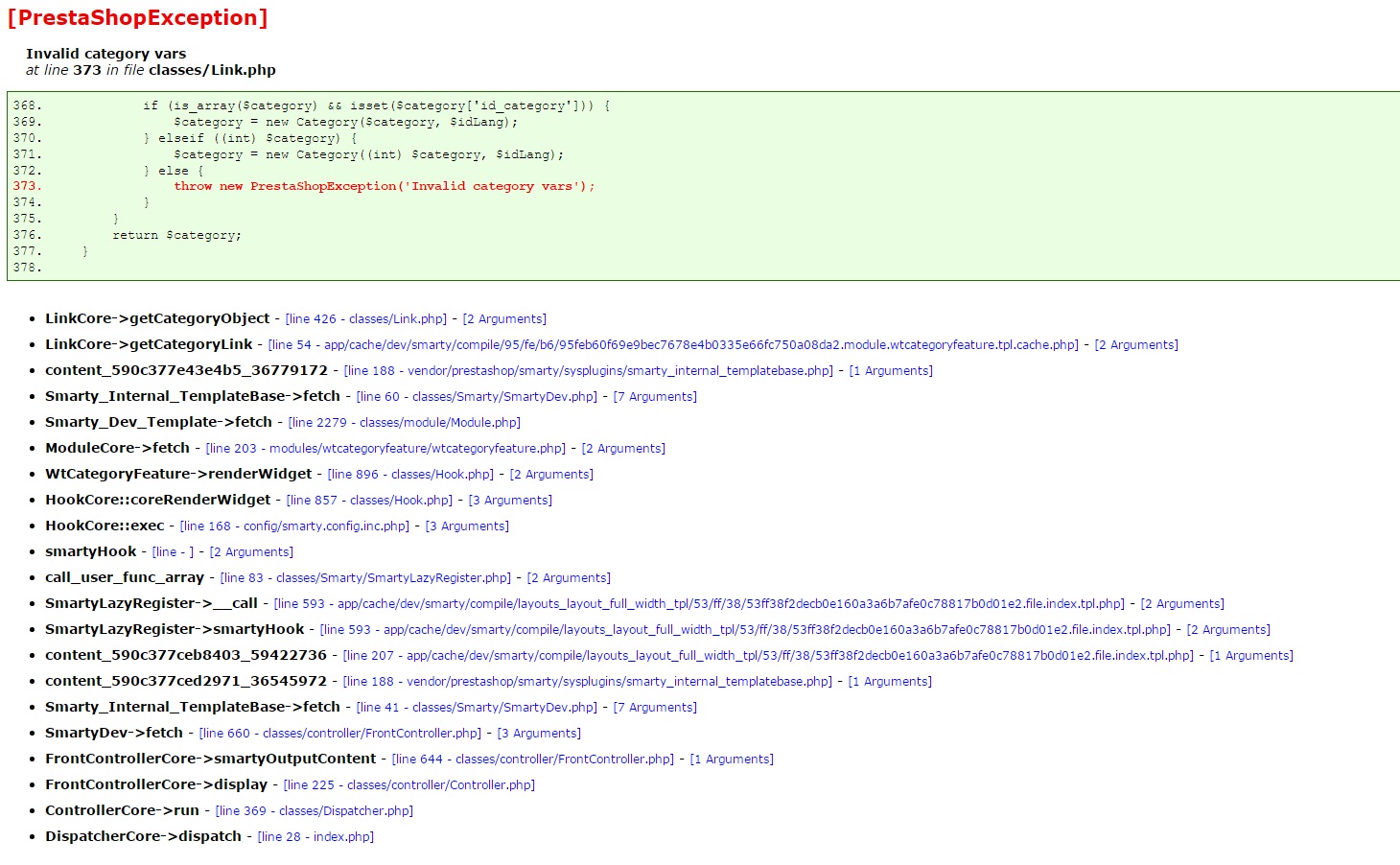The width and height of the screenshot is (1400, 865).
Task: Click the 'Invalid category vars' error message
Action: click(105, 54)
